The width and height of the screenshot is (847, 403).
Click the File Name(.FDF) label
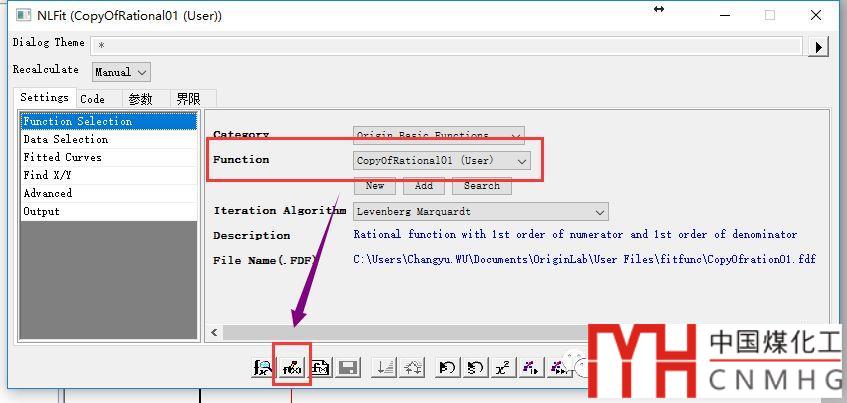[265, 260]
